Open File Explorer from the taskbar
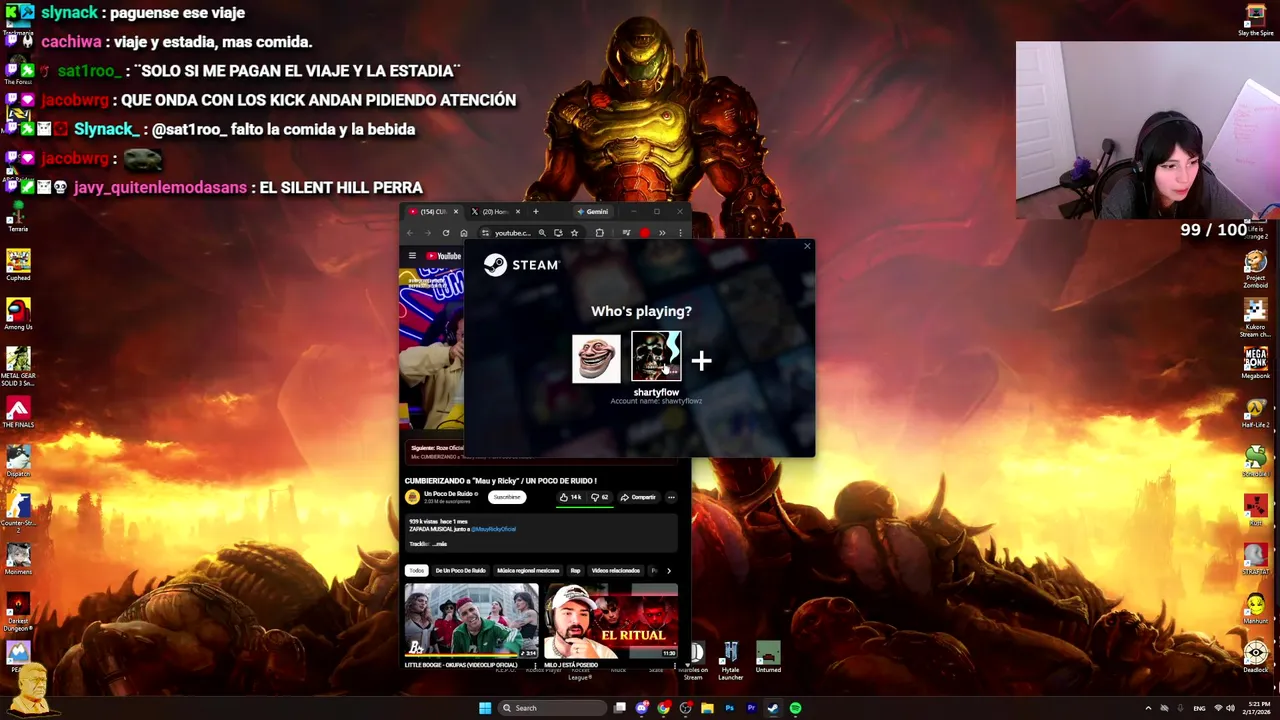The height and width of the screenshot is (720, 1280). click(707, 708)
